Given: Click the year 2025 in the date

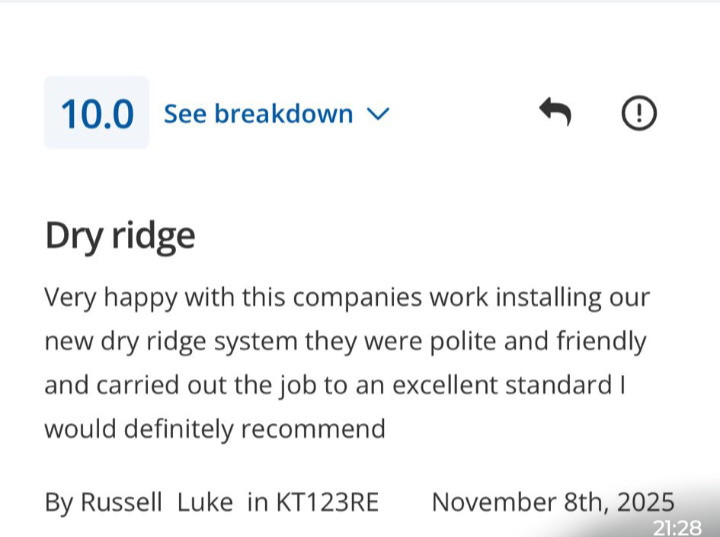Looking at the screenshot, I should [646, 502].
